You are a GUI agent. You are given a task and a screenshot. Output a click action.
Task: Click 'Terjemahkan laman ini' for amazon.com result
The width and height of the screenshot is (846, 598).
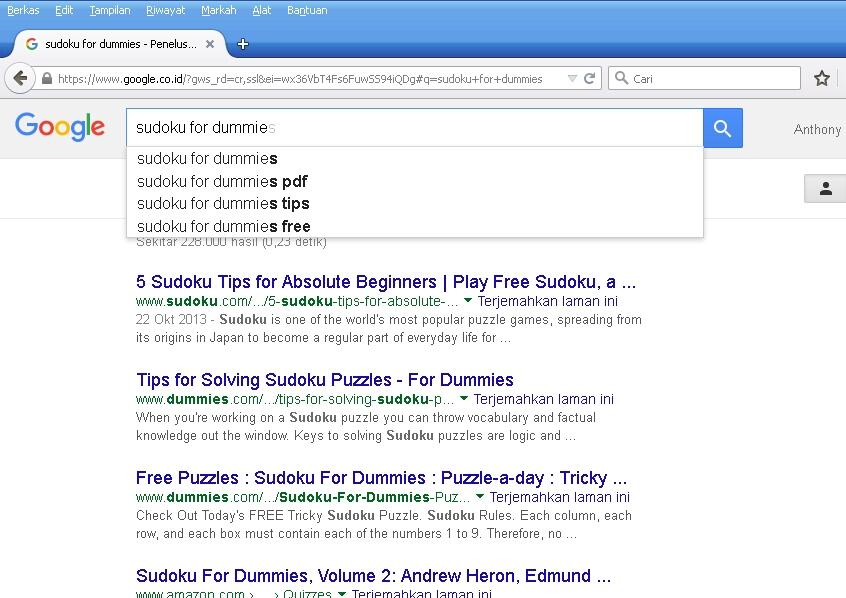pos(421,594)
